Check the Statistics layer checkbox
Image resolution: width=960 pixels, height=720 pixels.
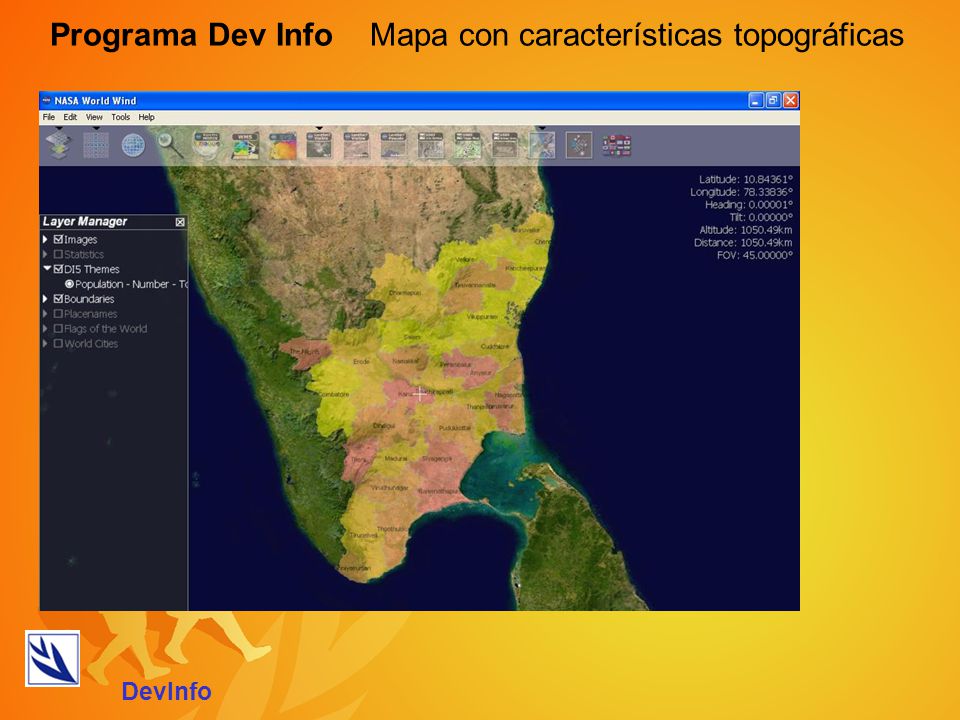point(58,254)
